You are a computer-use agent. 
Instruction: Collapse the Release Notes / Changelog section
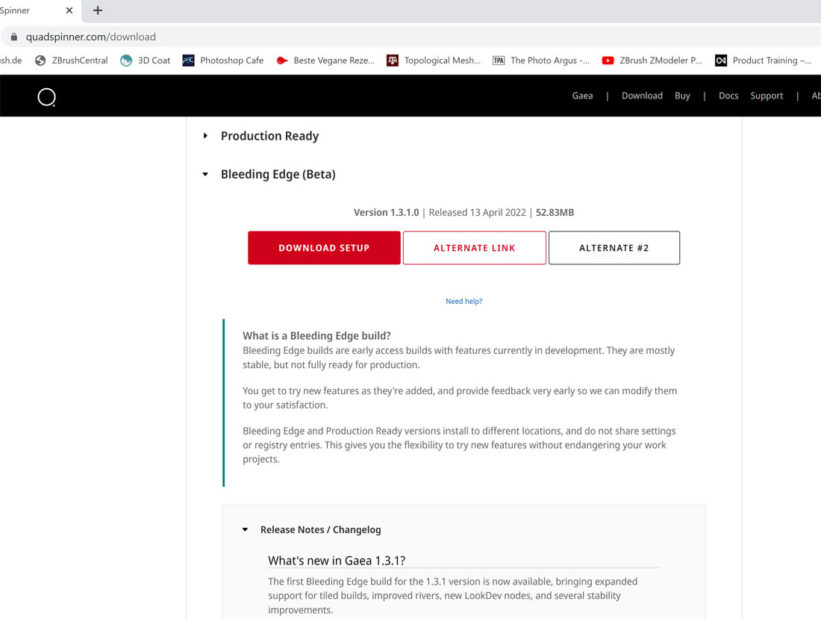coord(245,529)
